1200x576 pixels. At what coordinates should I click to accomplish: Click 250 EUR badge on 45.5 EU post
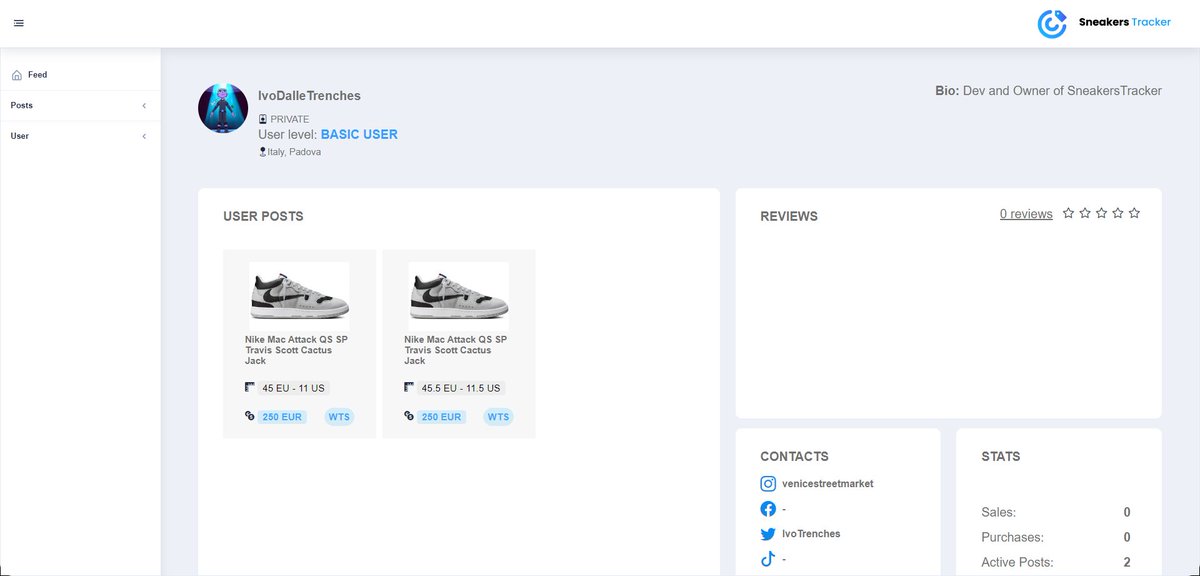(442, 417)
